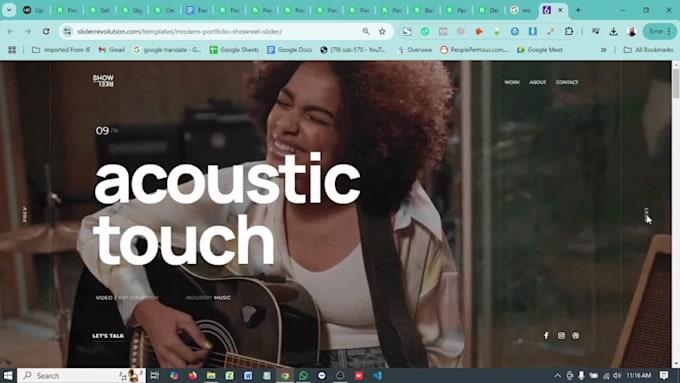
Task: Open Firefox from the taskbar
Action: pyautogui.click(x=193, y=375)
